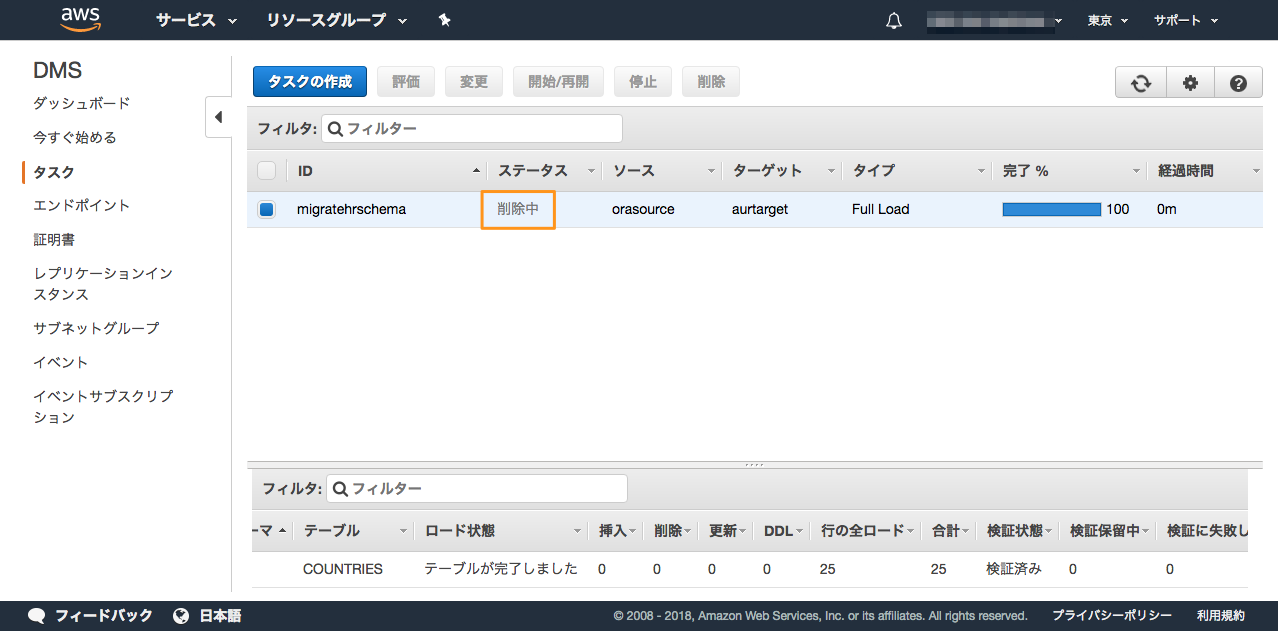Click the pin shortcut icon in header

(445, 20)
